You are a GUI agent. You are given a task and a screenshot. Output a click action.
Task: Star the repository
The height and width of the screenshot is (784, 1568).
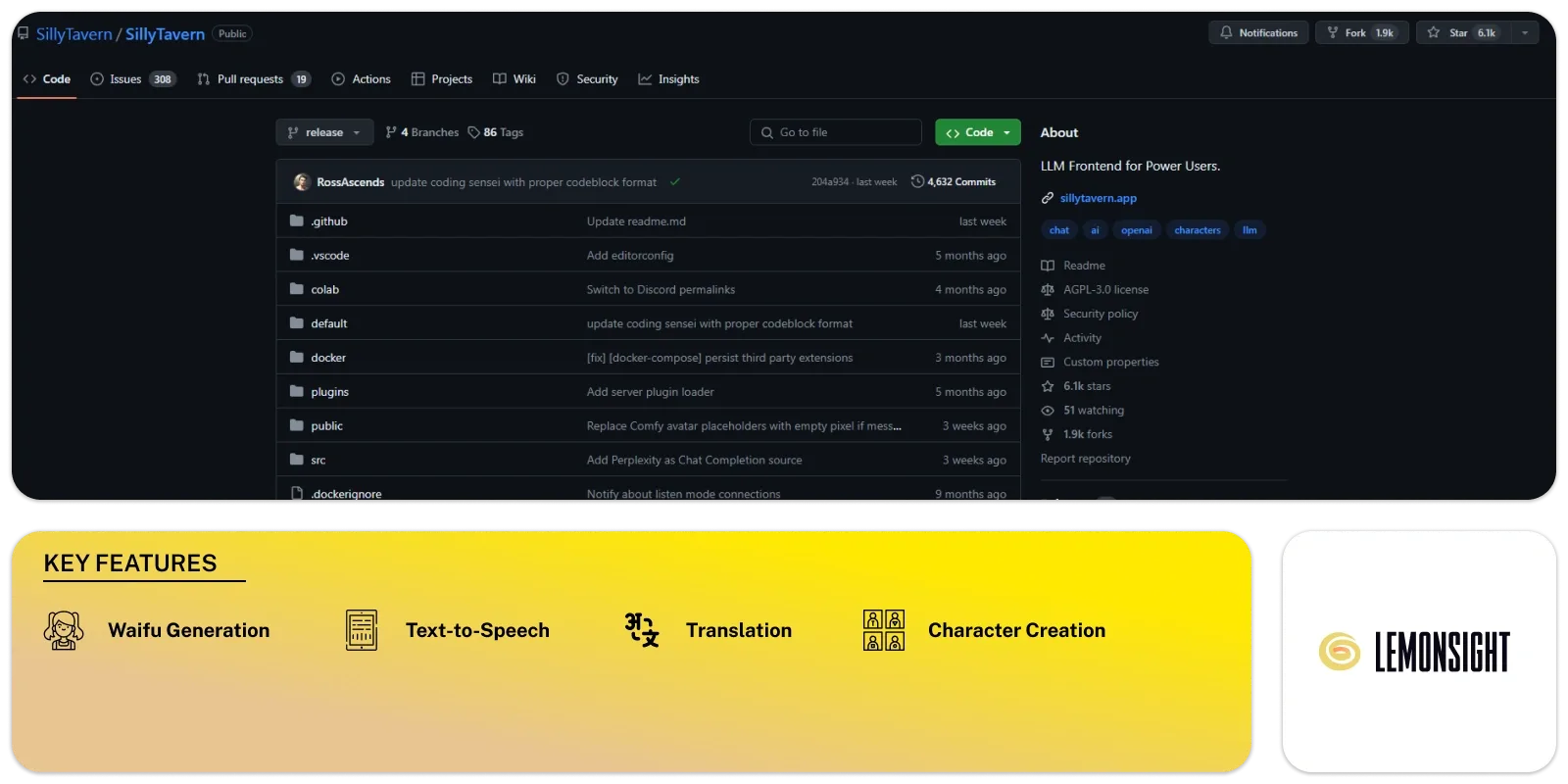coord(1462,32)
